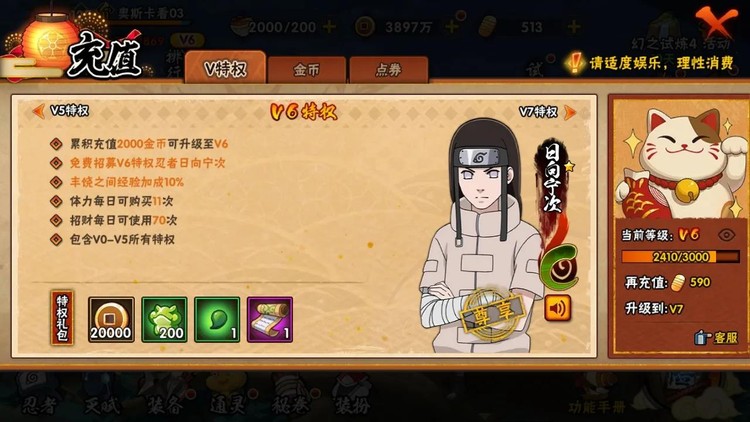
Task: Open the purple scroll reward item
Action: tap(270, 319)
